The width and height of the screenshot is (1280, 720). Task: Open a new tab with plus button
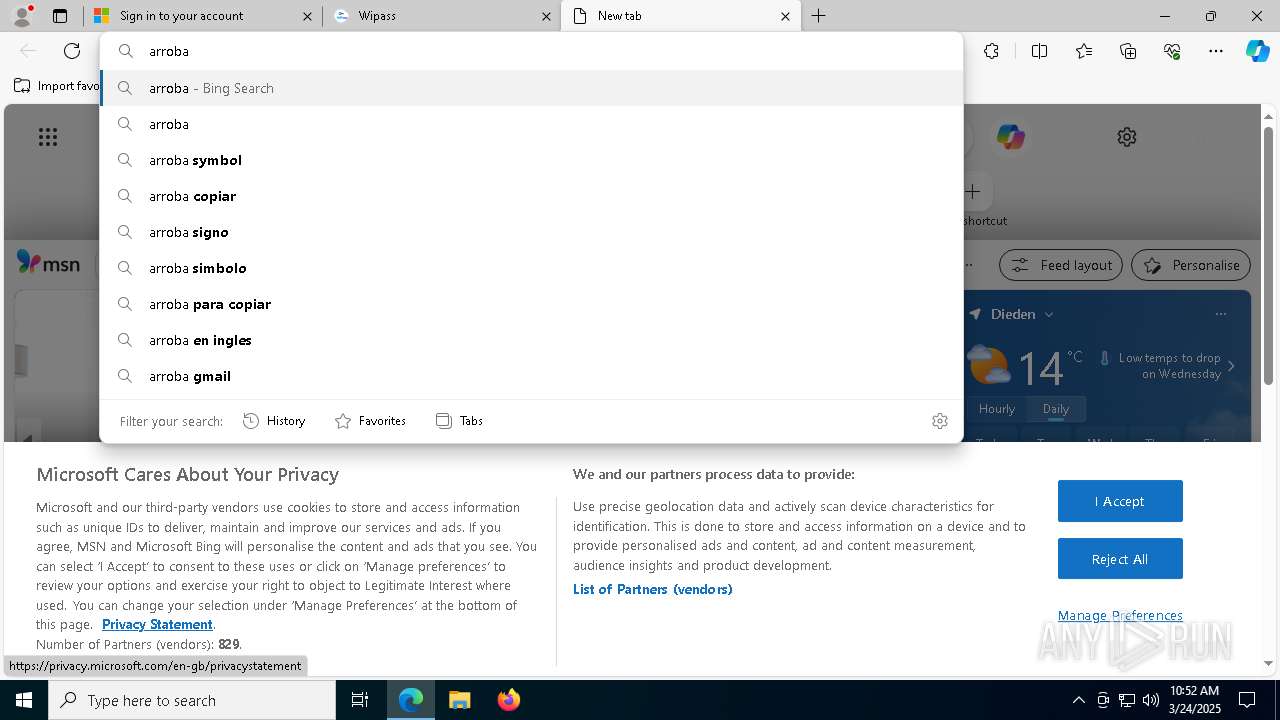(x=818, y=16)
